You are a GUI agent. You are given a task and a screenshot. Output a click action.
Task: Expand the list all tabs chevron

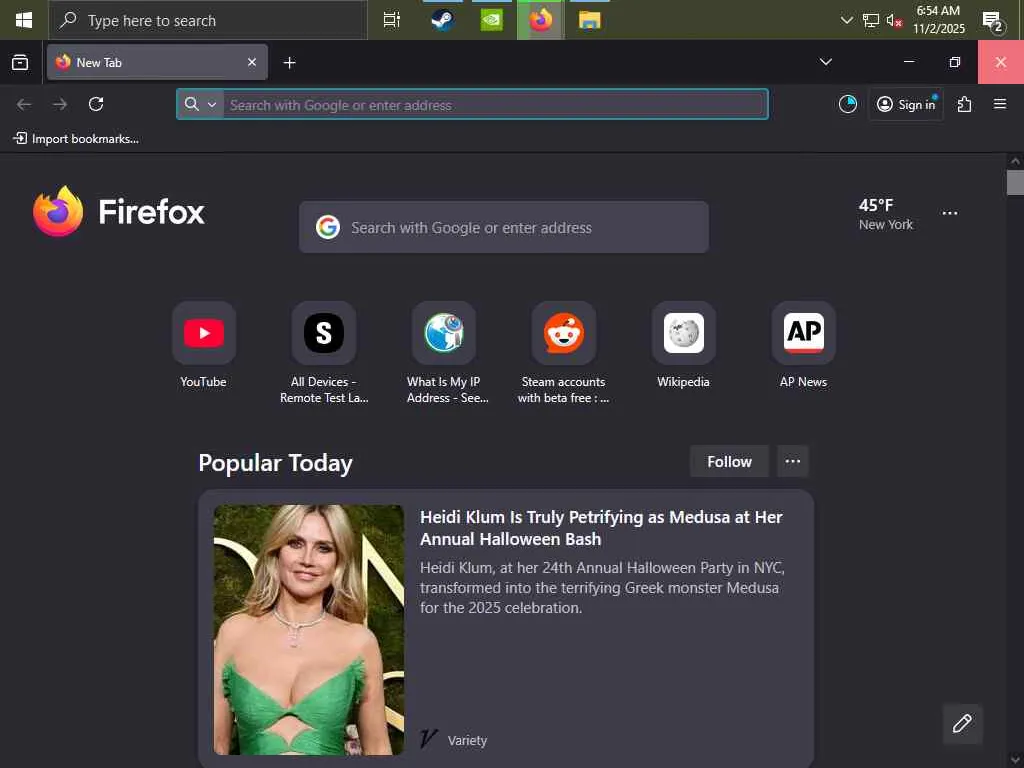click(825, 62)
